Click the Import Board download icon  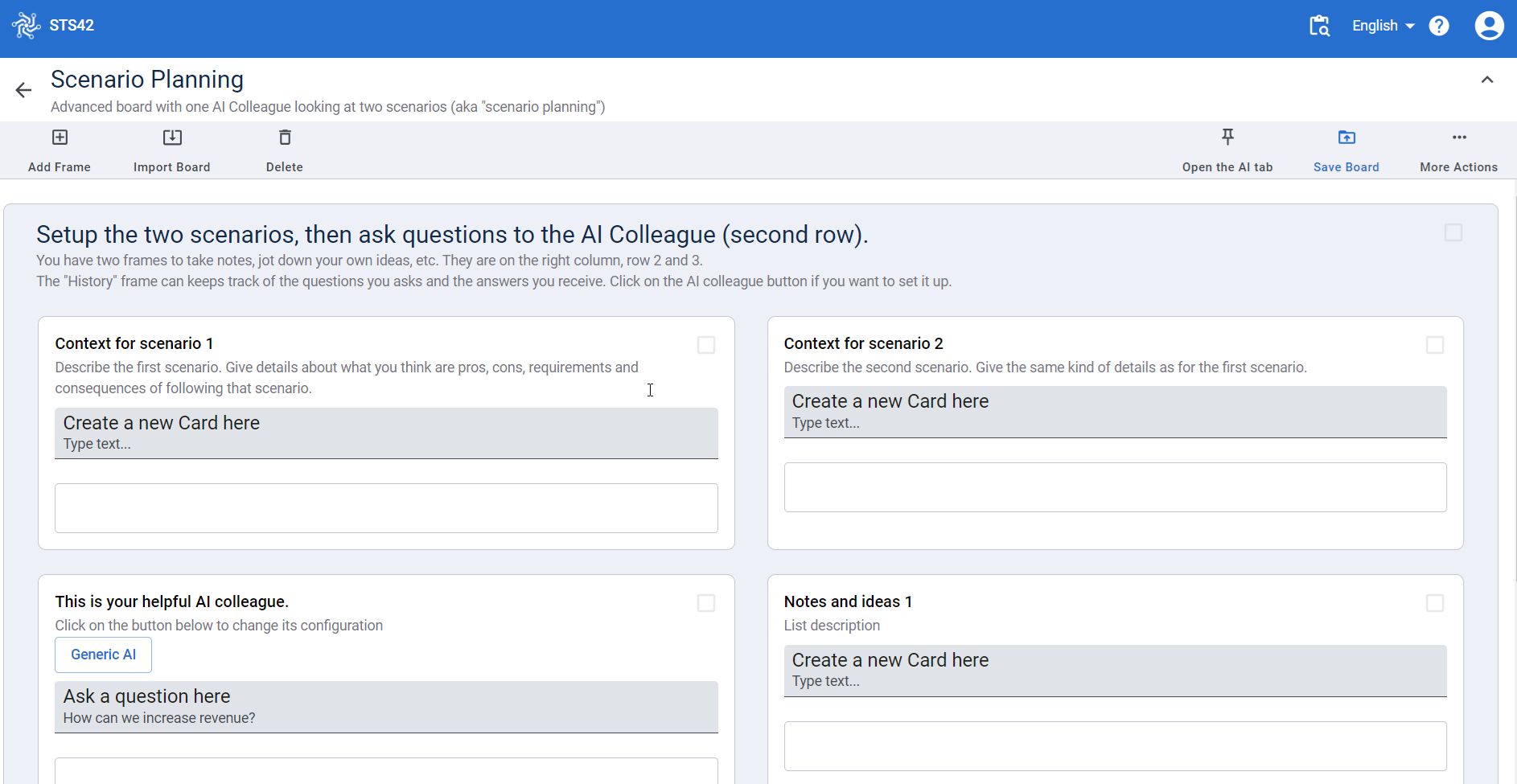click(x=172, y=138)
